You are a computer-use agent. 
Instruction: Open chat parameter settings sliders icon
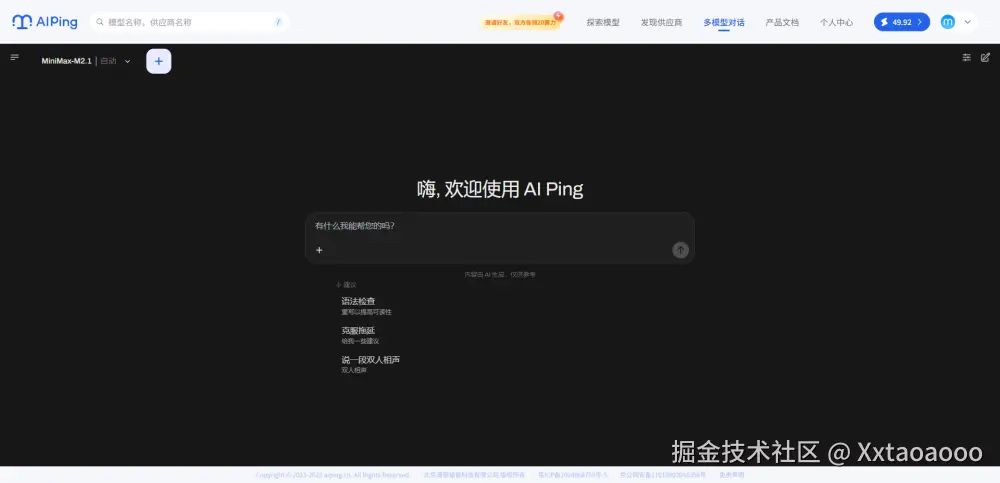click(x=967, y=57)
